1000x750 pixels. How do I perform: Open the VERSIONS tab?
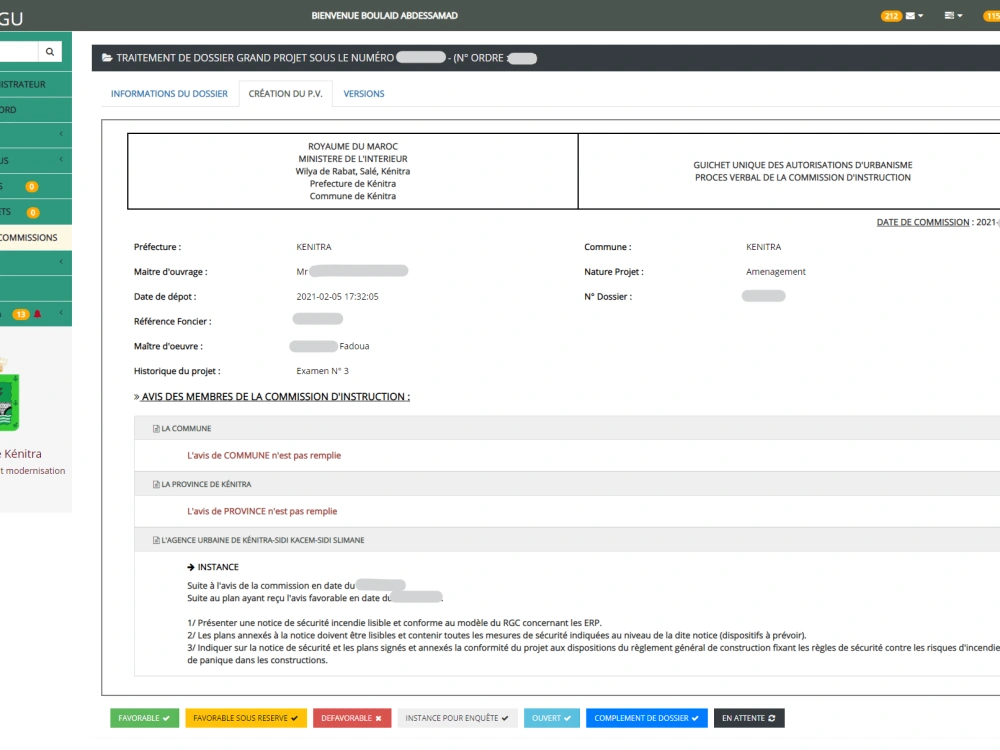coord(364,94)
